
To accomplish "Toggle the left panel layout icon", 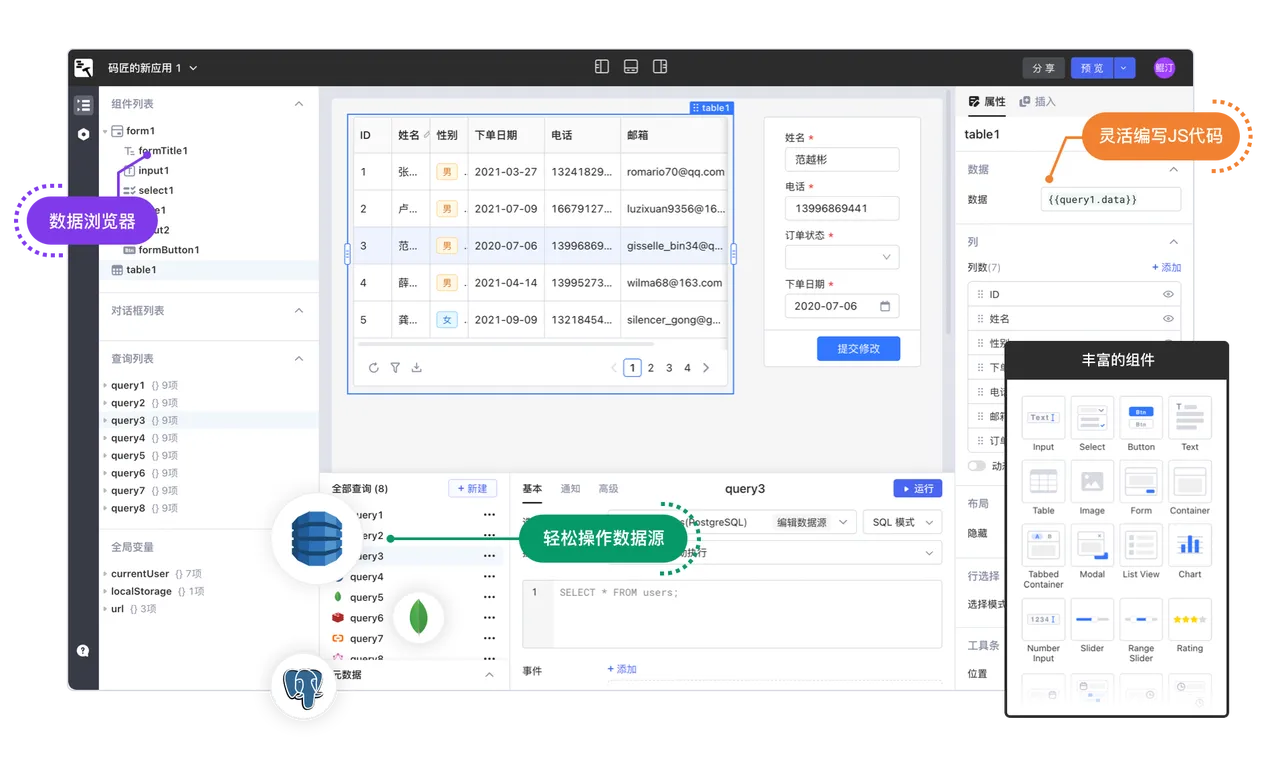I will pos(602,67).
